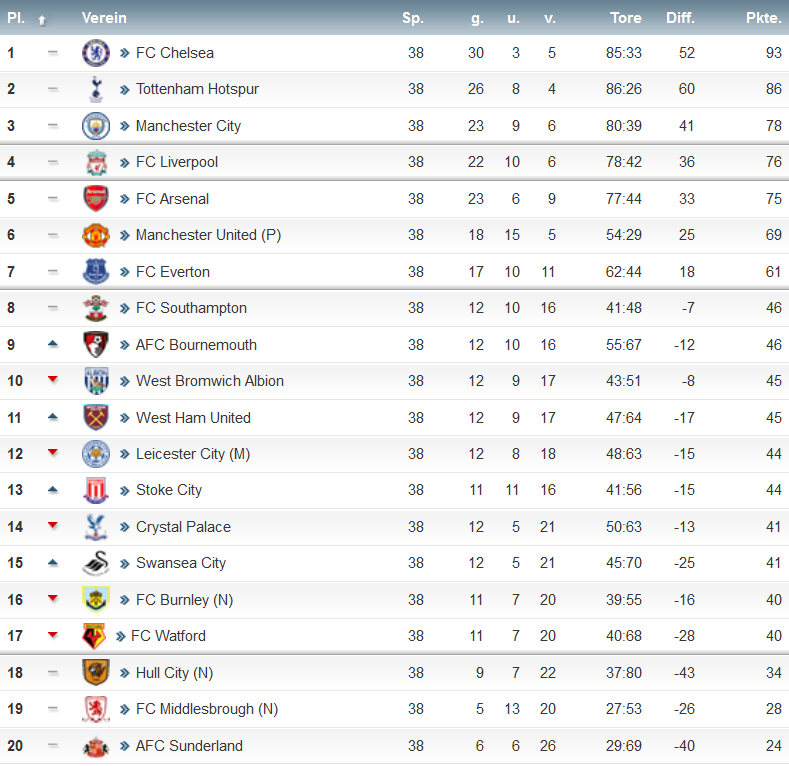Click the Tottenham Hotspur cockerel crest

[96, 89]
